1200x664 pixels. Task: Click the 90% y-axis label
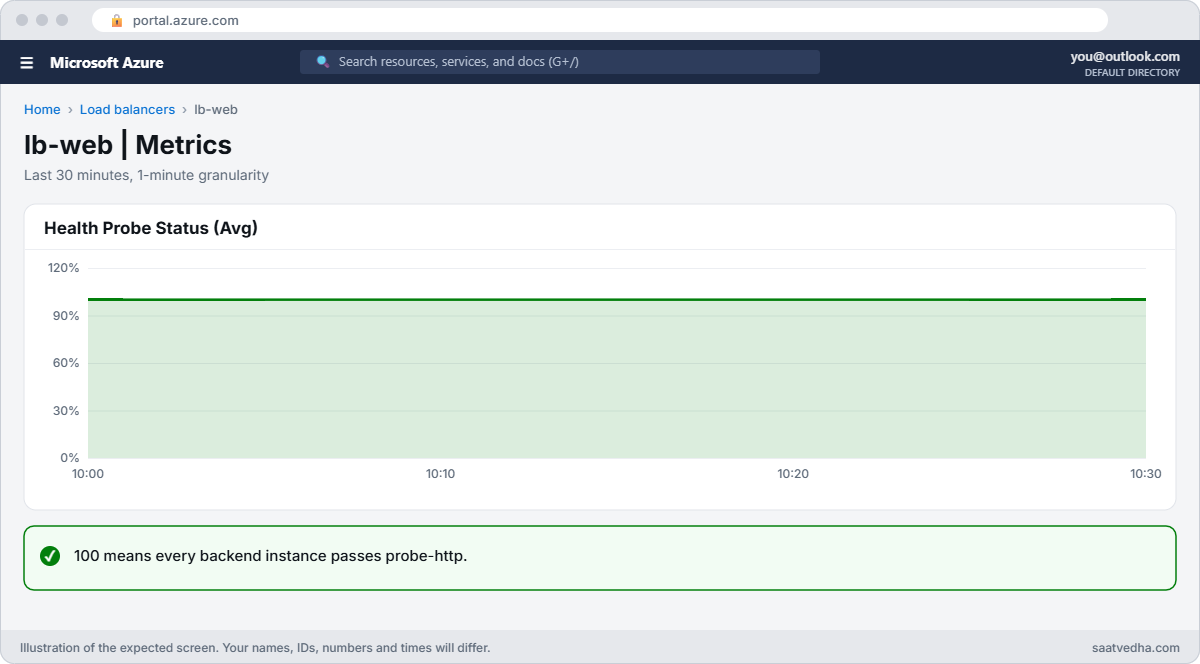66,316
